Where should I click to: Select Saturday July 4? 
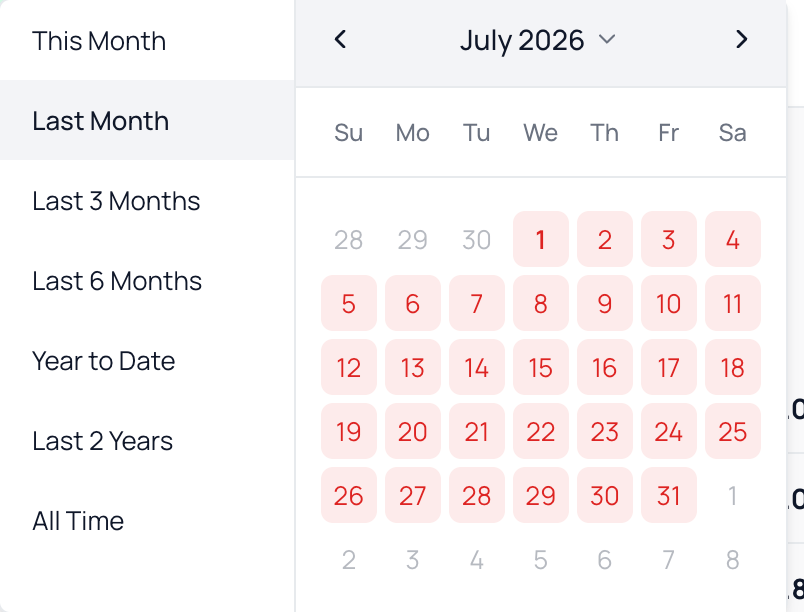(x=733, y=239)
